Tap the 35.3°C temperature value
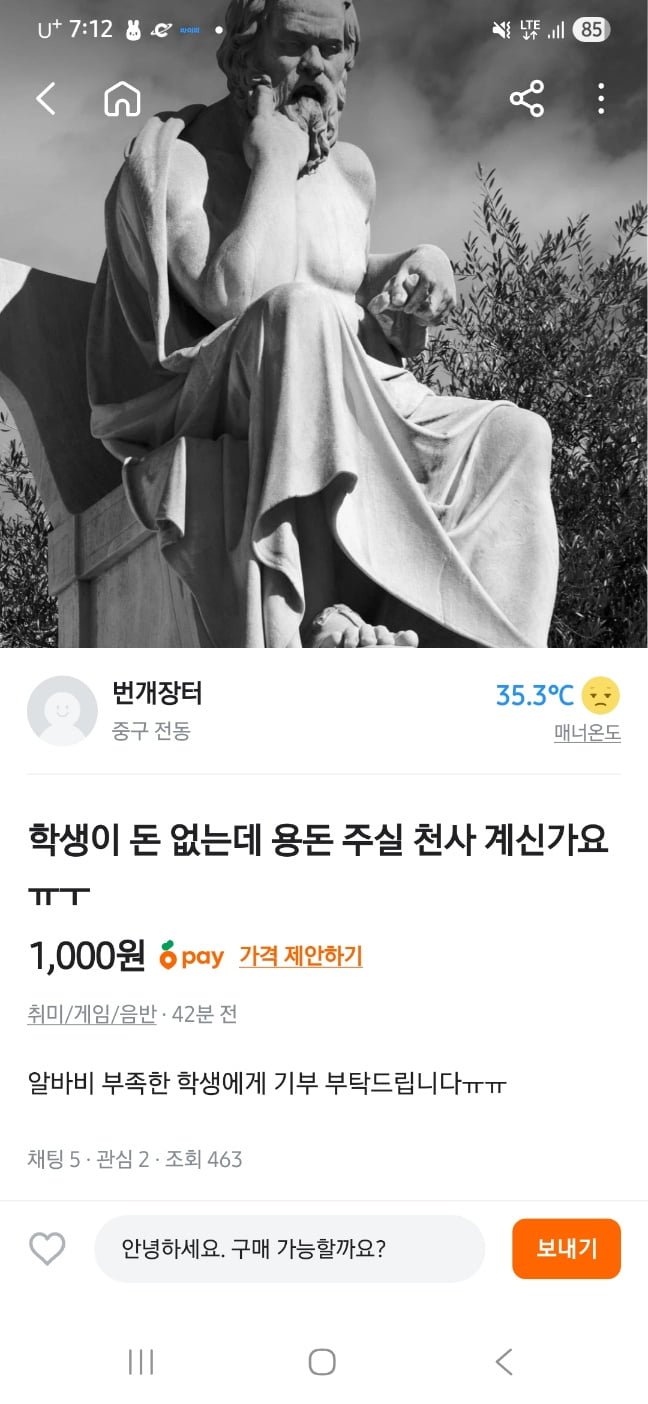 pyautogui.click(x=535, y=695)
